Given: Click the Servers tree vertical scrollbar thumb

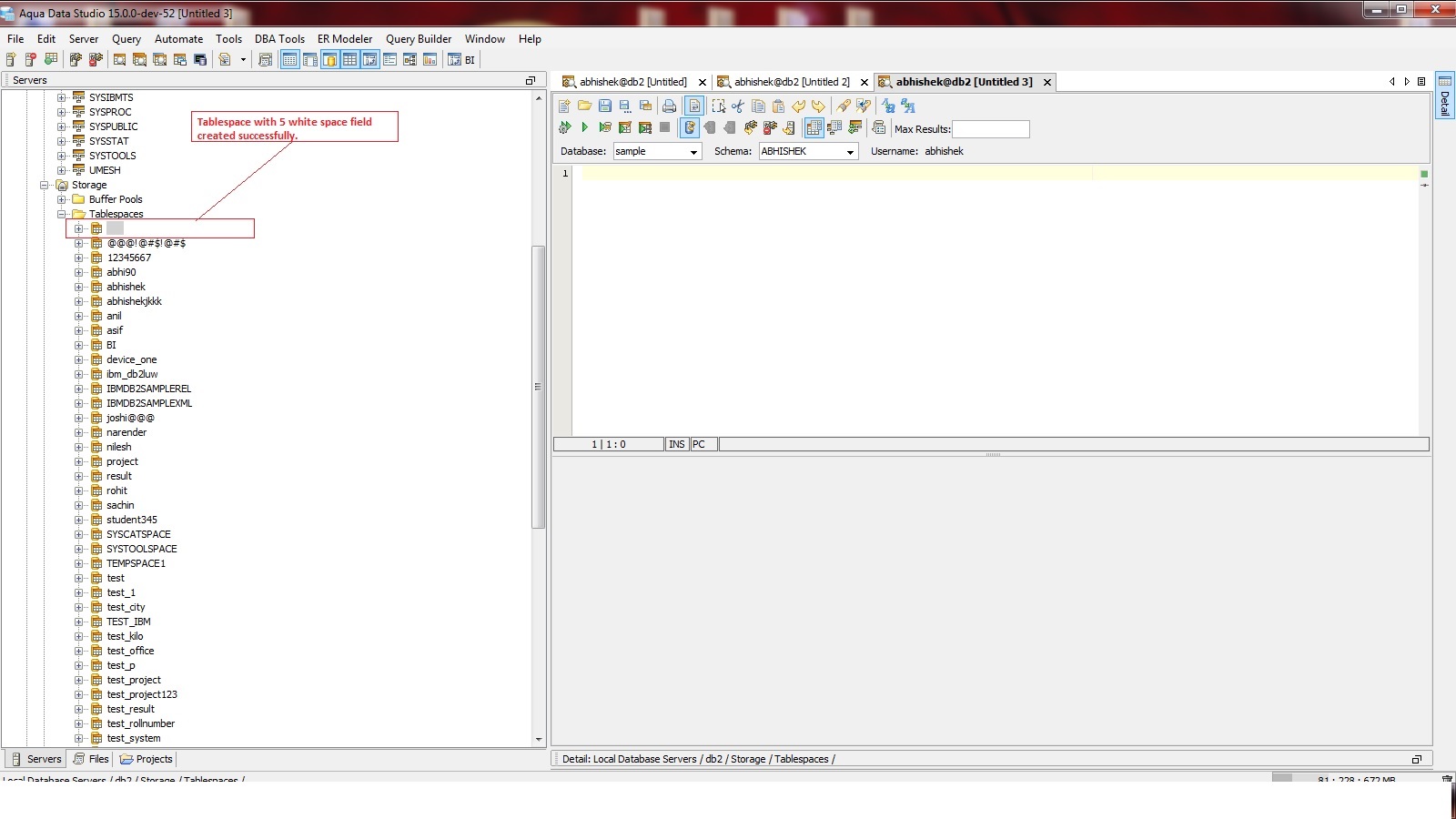Looking at the screenshot, I should pyautogui.click(x=539, y=387).
